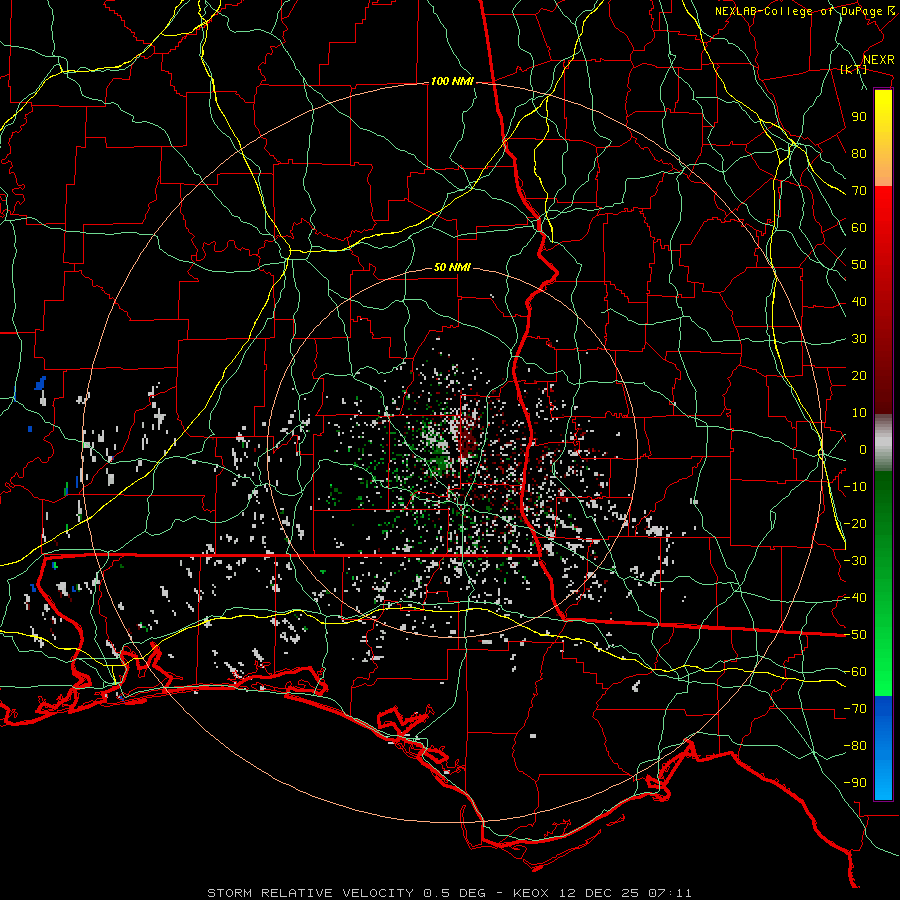The image size is (900, 900).
Task: Click the 80 value on the velocity scale
Action: pos(859,154)
